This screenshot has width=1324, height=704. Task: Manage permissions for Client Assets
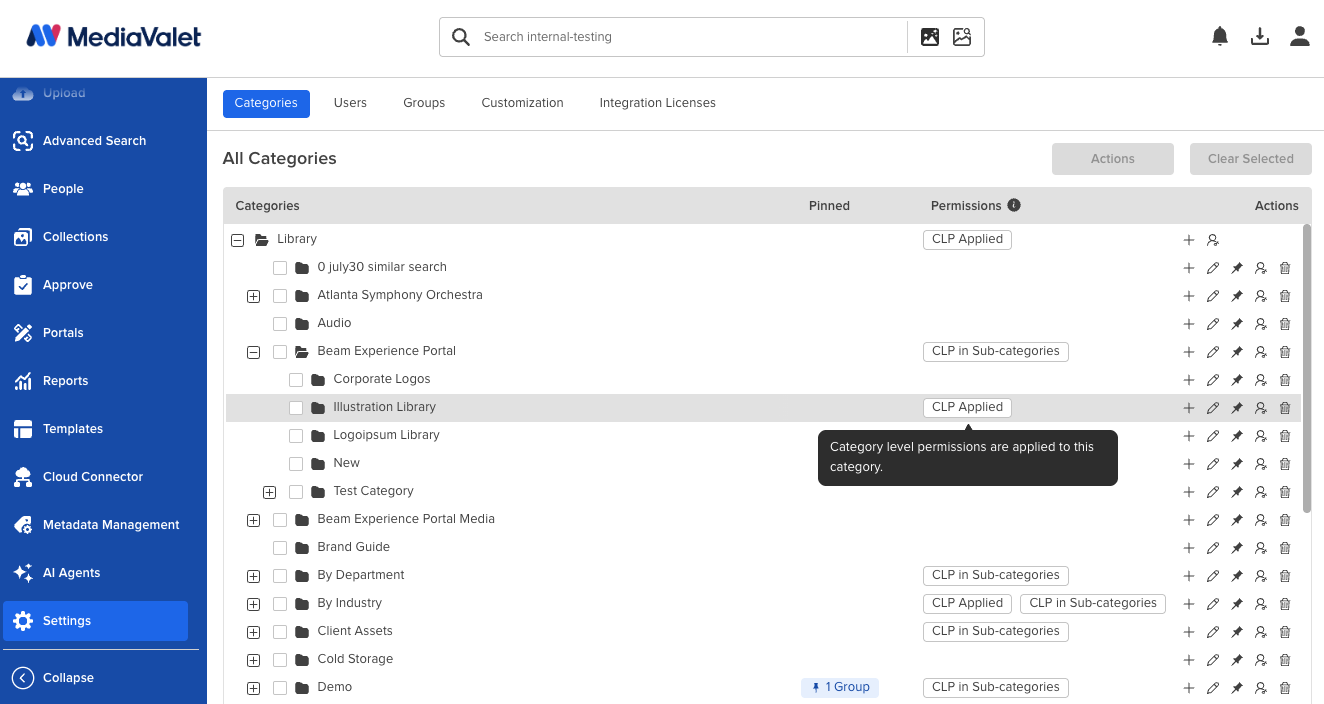click(x=1261, y=632)
